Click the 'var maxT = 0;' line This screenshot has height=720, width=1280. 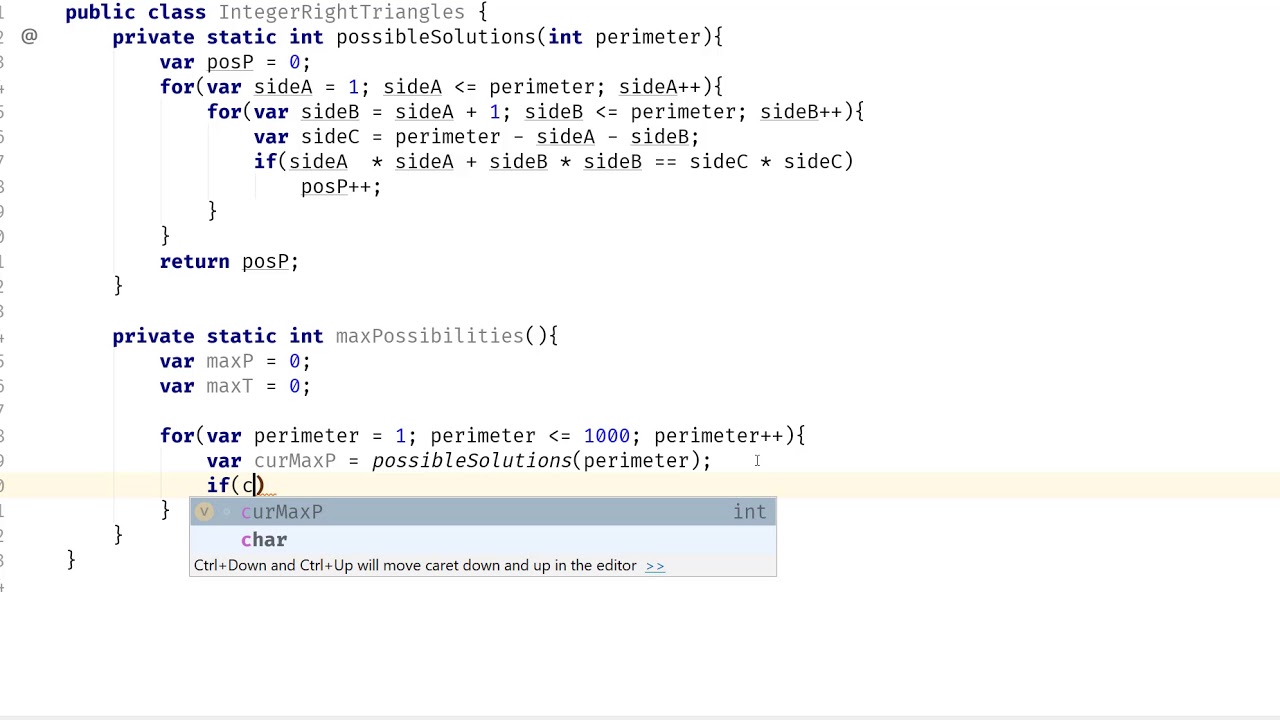pyautogui.click(x=235, y=386)
